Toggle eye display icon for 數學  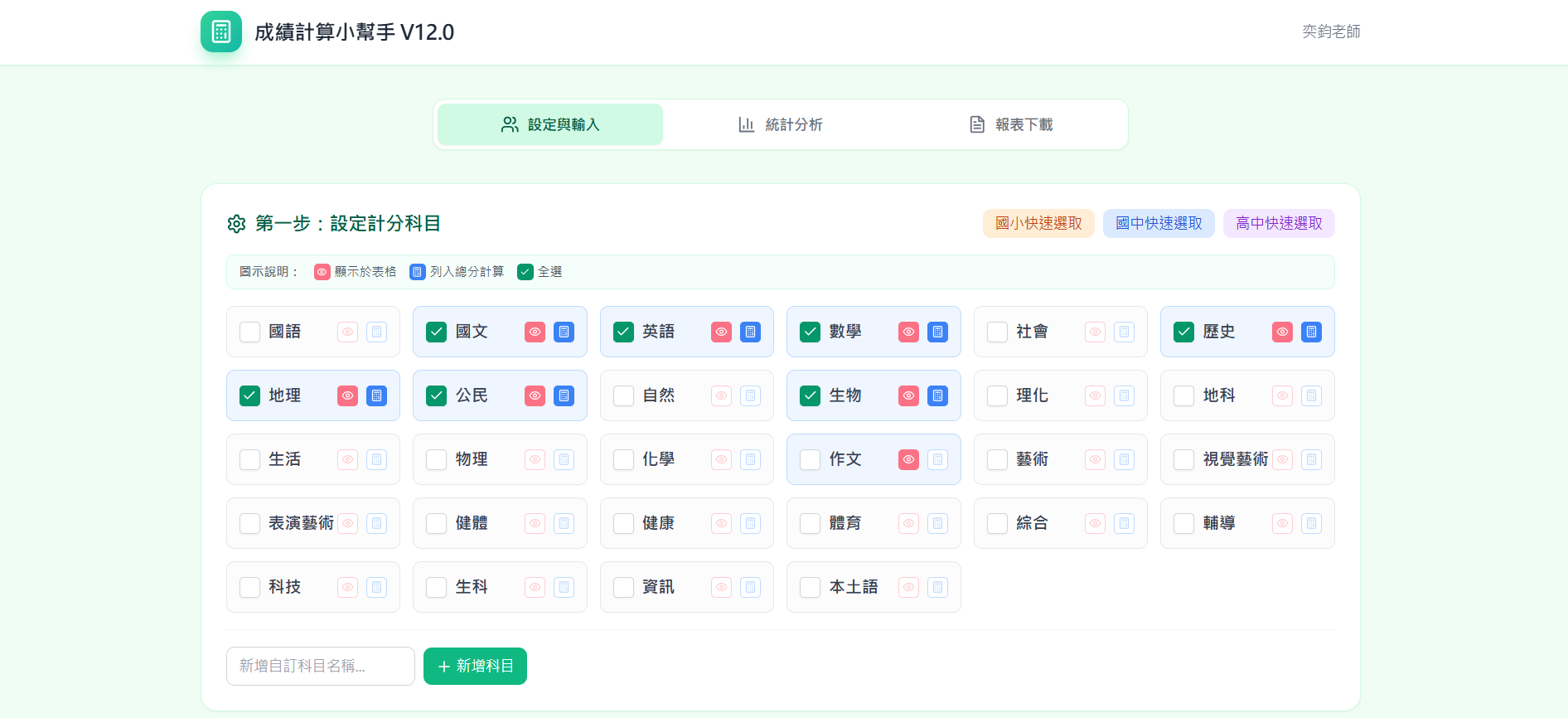tap(908, 332)
